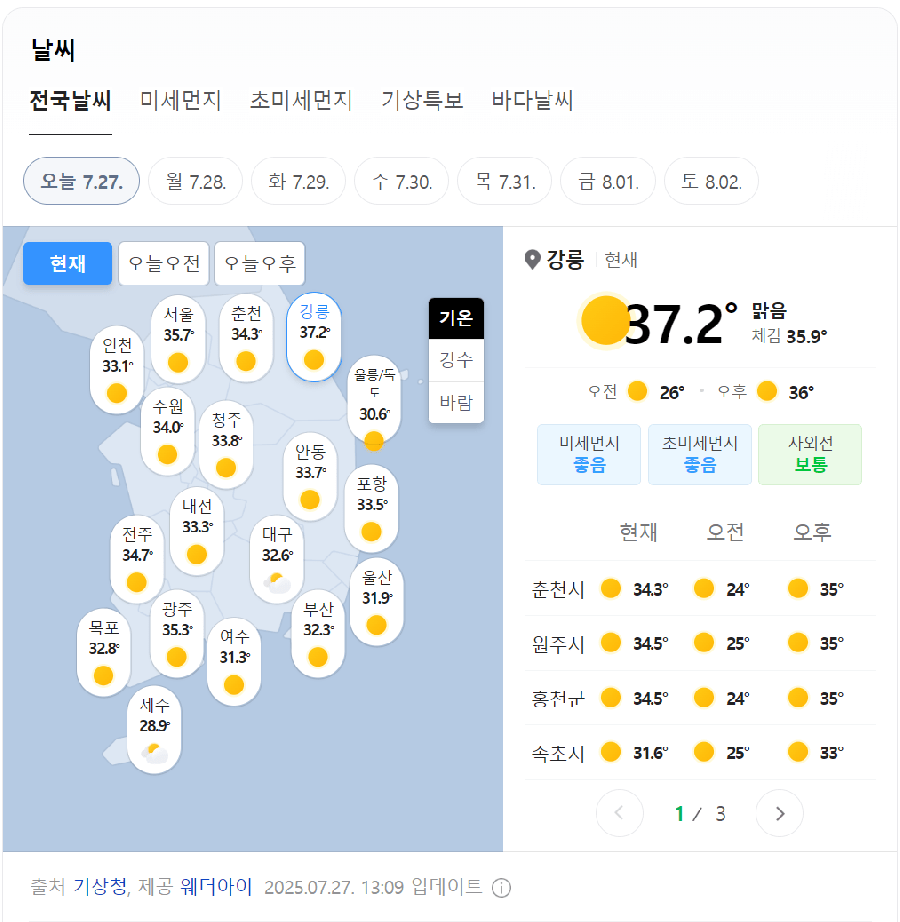The image size is (900, 922).
Task: Switch map to 오늘오전 view
Action: pos(164,263)
